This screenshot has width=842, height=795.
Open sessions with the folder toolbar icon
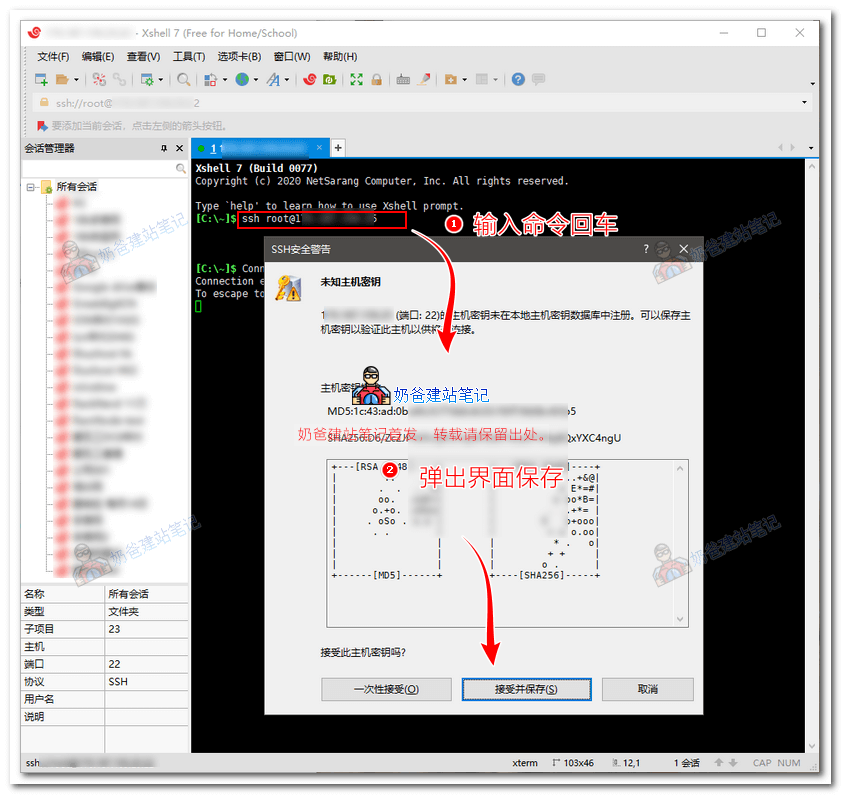[x=64, y=78]
